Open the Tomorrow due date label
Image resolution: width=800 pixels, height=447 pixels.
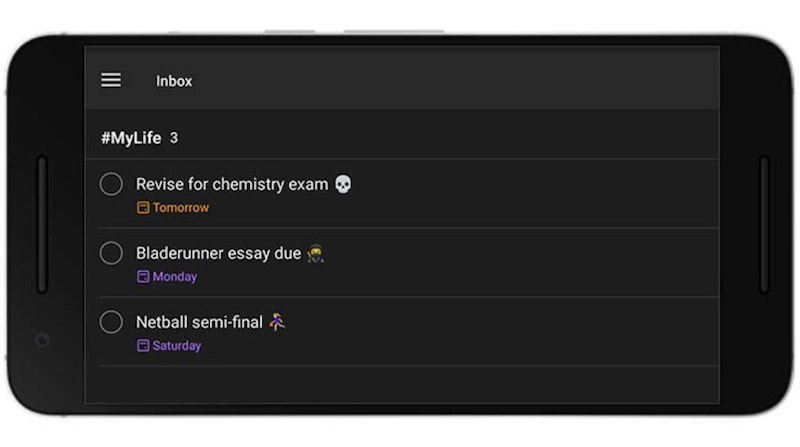pos(181,208)
